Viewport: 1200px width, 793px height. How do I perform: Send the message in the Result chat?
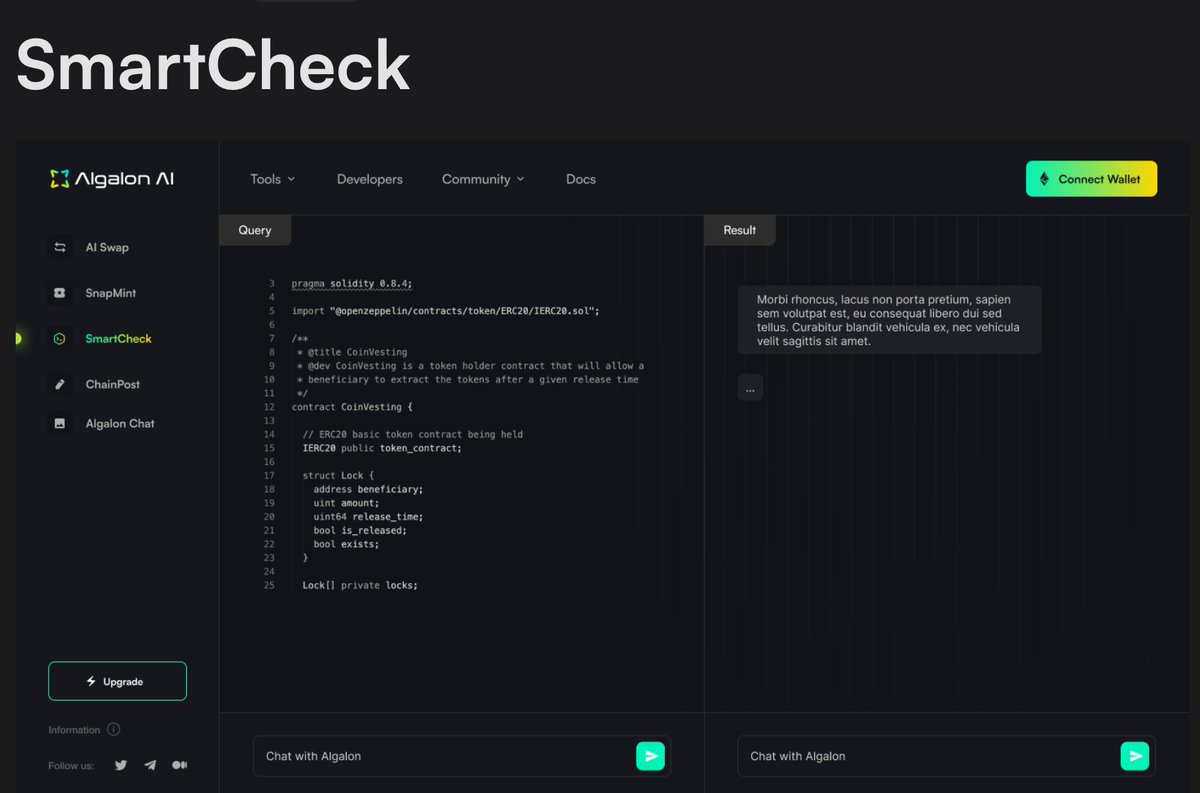(1135, 756)
